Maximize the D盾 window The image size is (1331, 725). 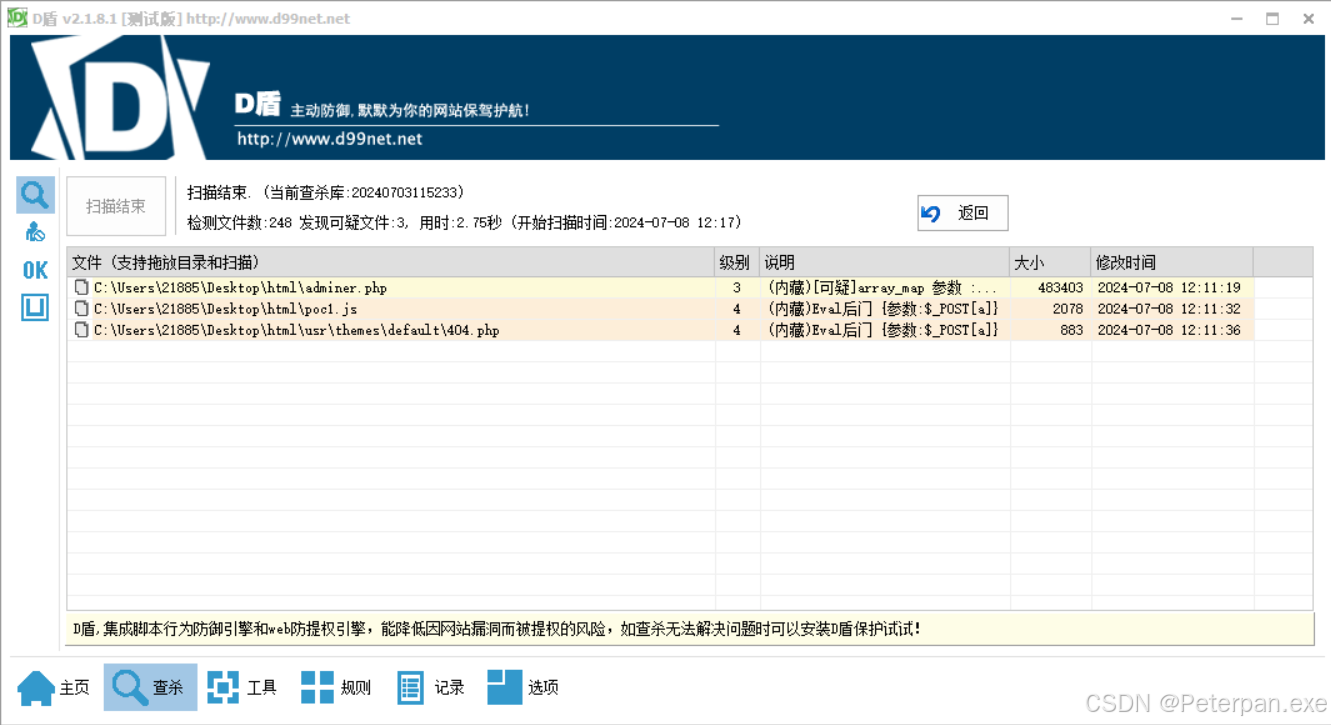(1272, 18)
